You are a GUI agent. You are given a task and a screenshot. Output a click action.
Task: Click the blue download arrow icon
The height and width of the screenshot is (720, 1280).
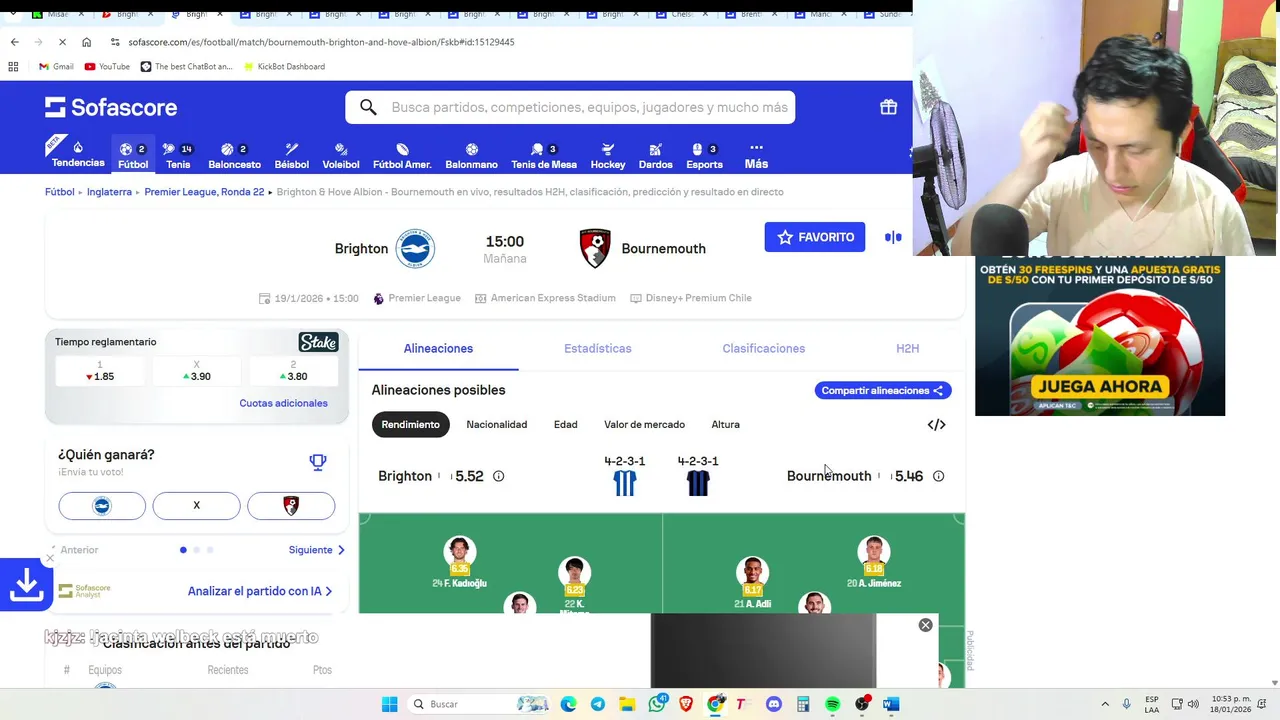tap(26, 584)
